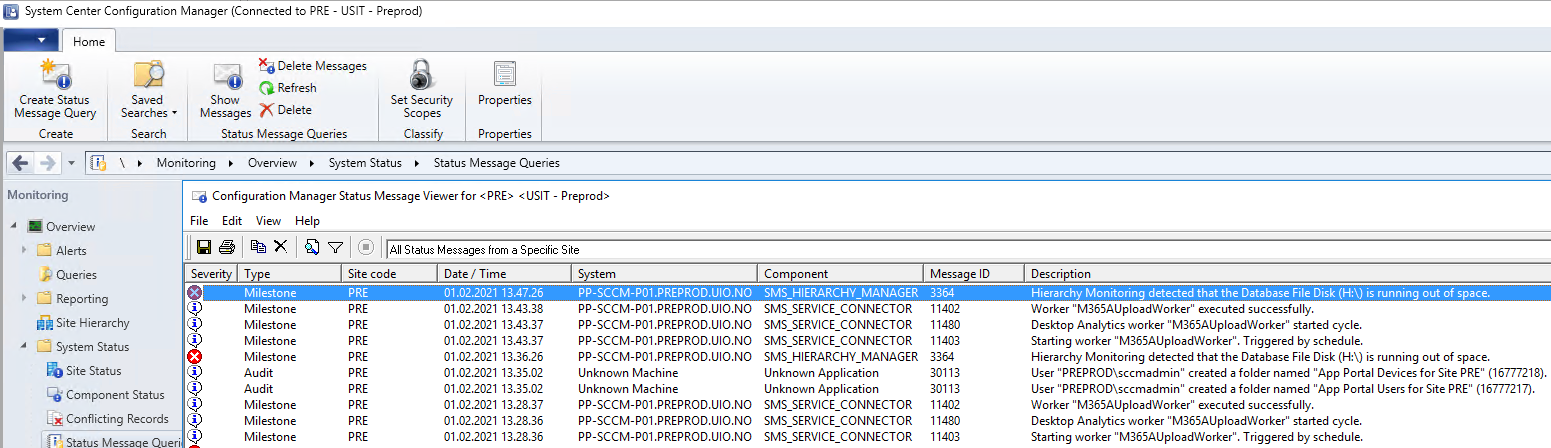Open the status message query combo box

click(968, 249)
